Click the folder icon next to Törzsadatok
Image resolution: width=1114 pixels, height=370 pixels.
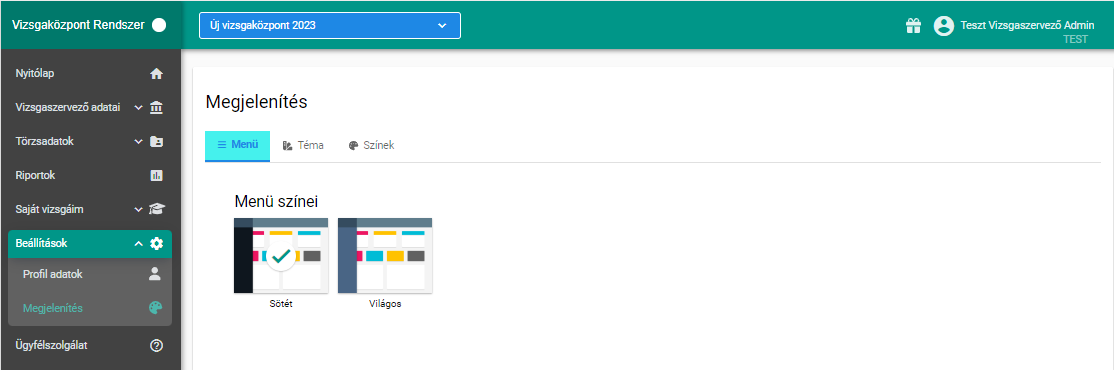point(157,141)
